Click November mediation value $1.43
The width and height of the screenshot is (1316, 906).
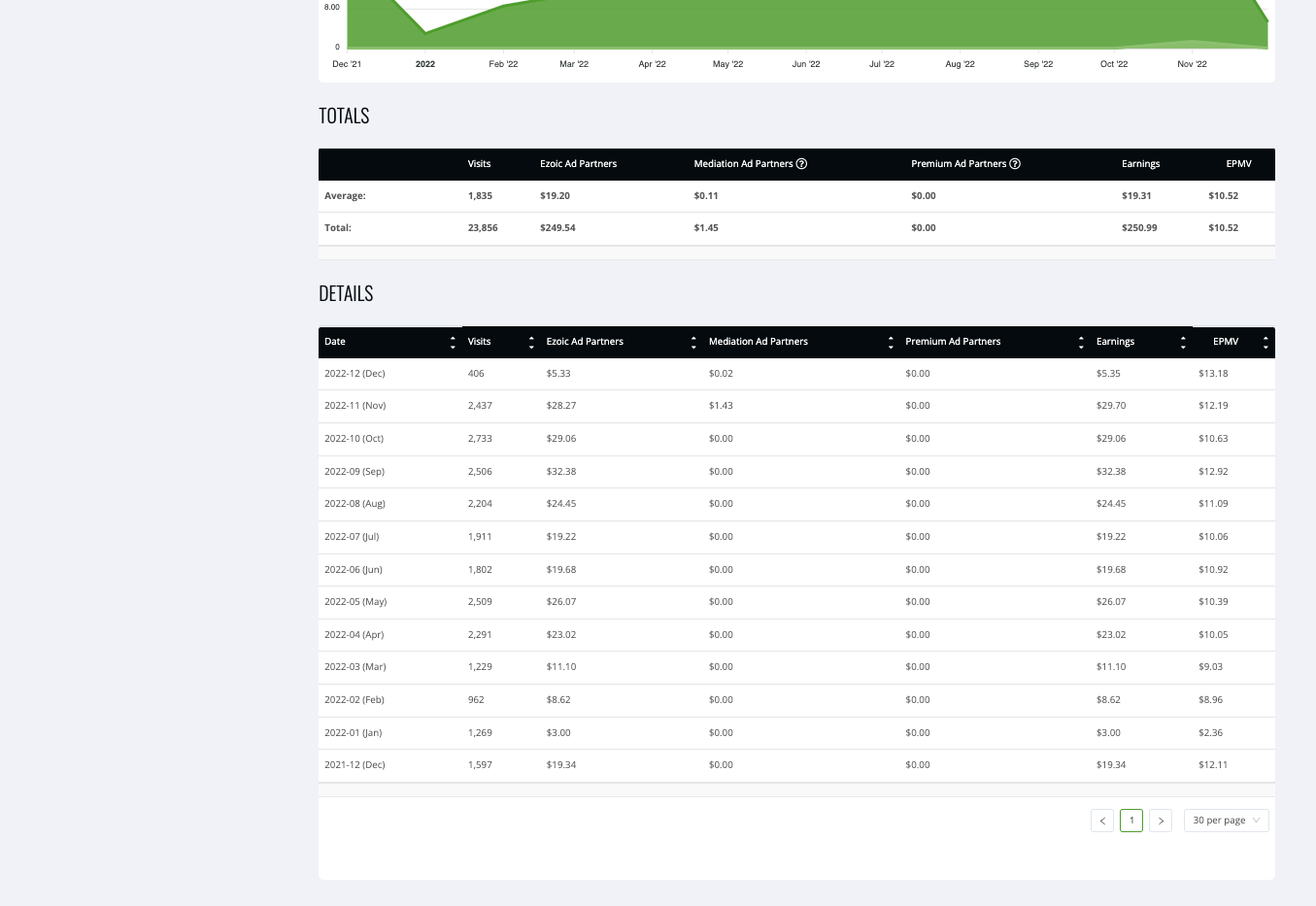[x=721, y=406]
